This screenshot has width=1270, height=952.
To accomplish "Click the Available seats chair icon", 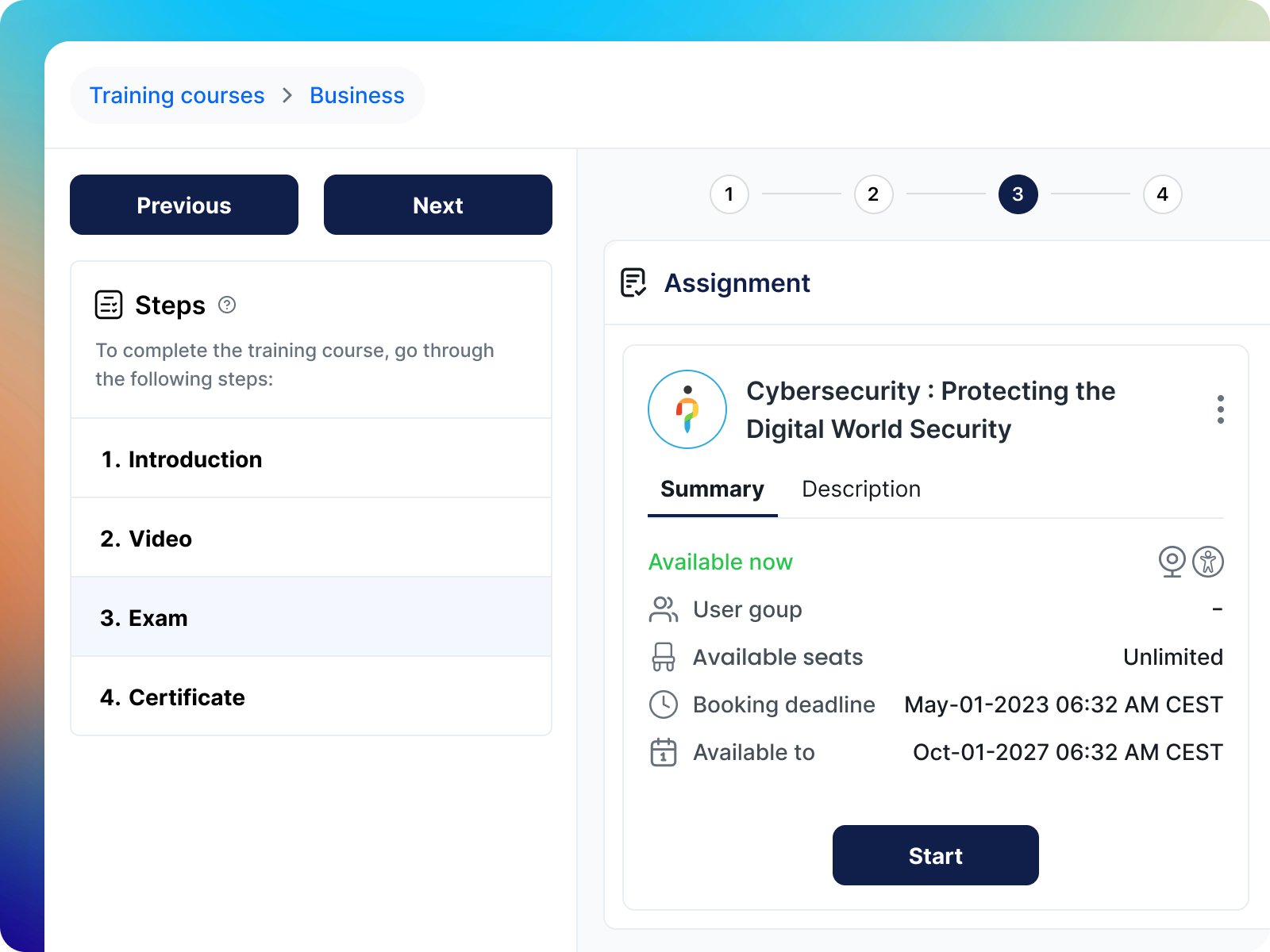I will coord(664,657).
